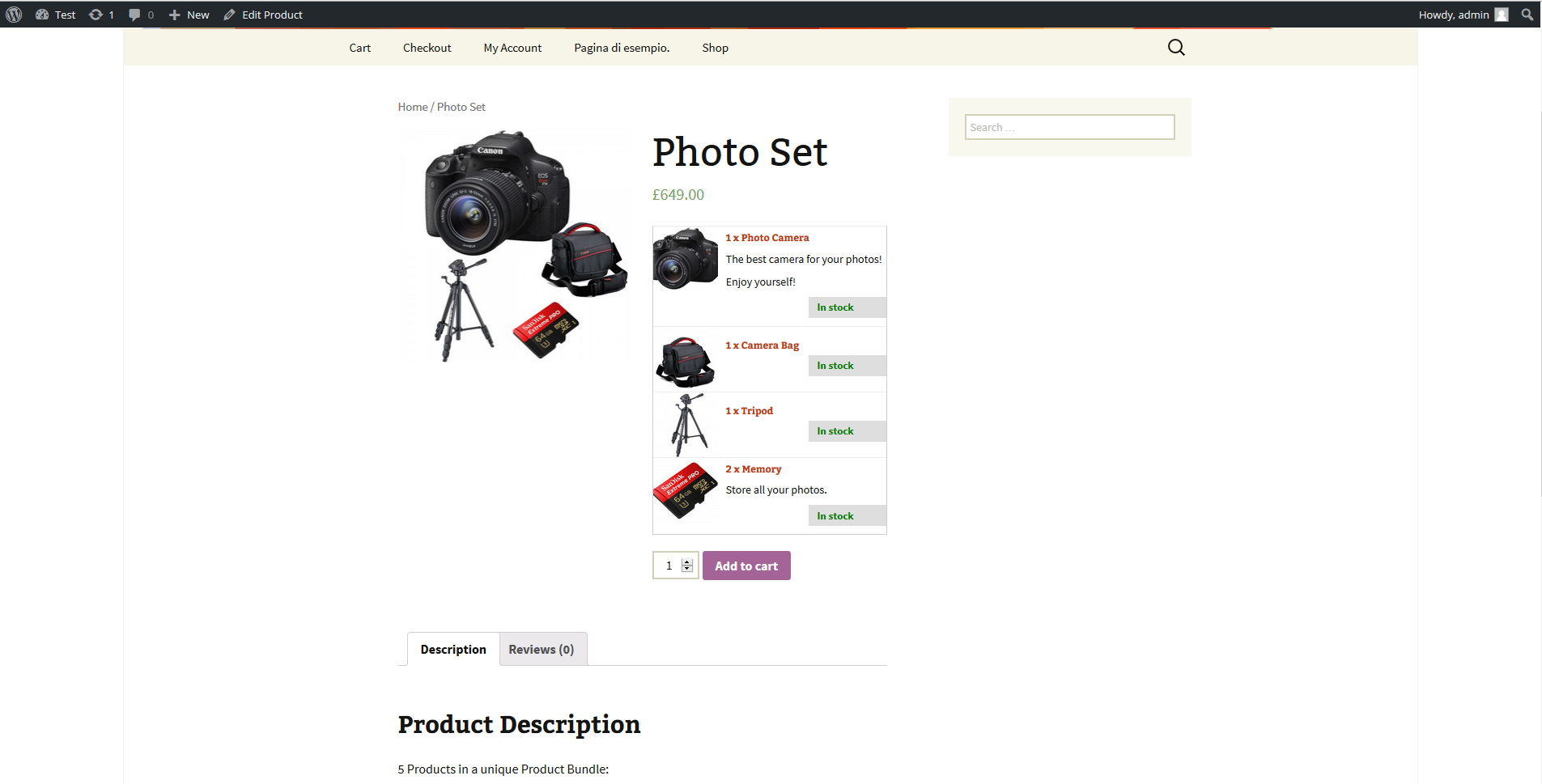Open Pagina di esempio page

point(622,48)
